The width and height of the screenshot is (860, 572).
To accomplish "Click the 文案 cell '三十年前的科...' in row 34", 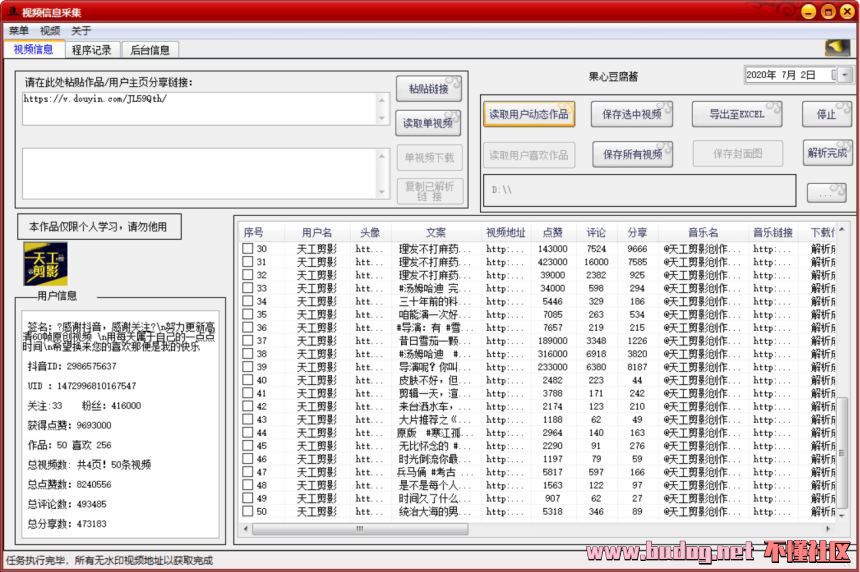I will pos(435,302).
